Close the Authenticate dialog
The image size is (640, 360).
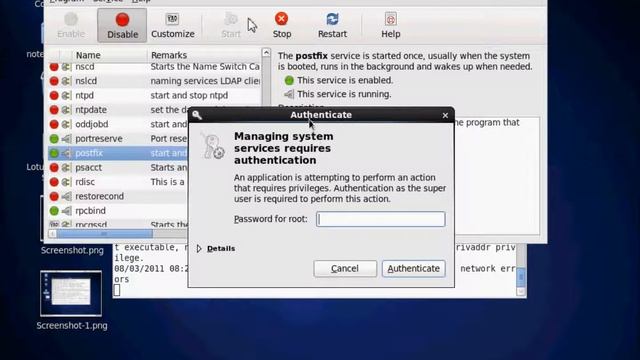click(x=445, y=116)
